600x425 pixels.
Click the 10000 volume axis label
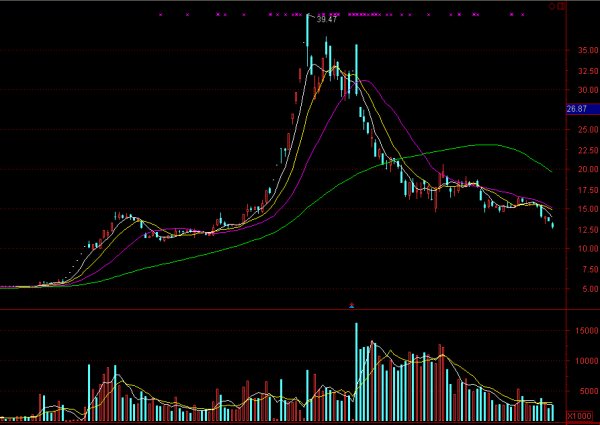[x=580, y=361]
